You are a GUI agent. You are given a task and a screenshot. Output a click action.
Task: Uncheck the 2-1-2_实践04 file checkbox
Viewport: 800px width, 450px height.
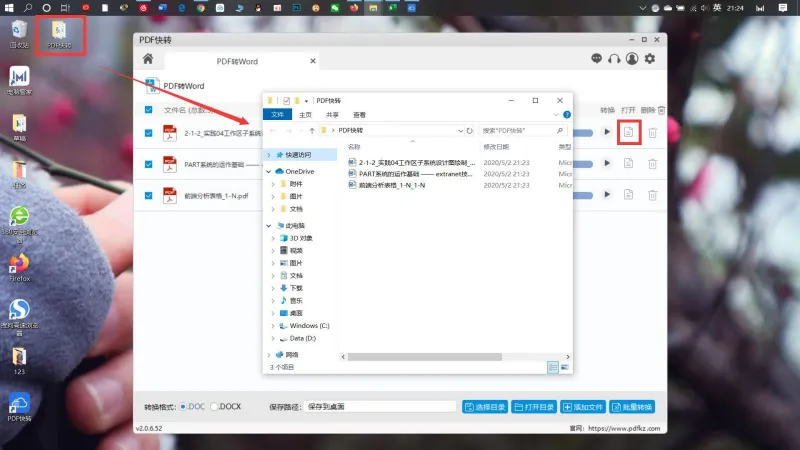pos(148,133)
